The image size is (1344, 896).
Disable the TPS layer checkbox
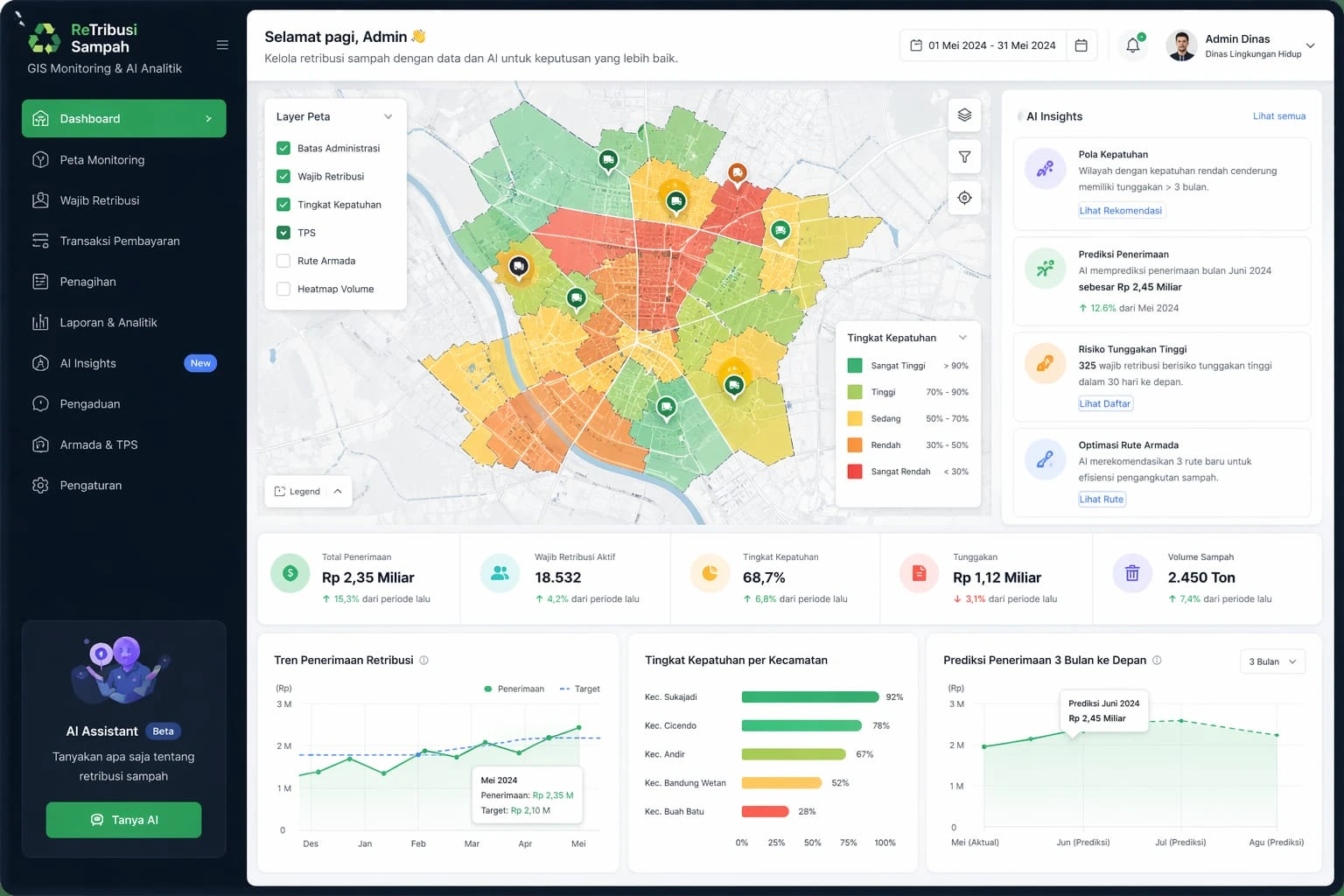283,233
